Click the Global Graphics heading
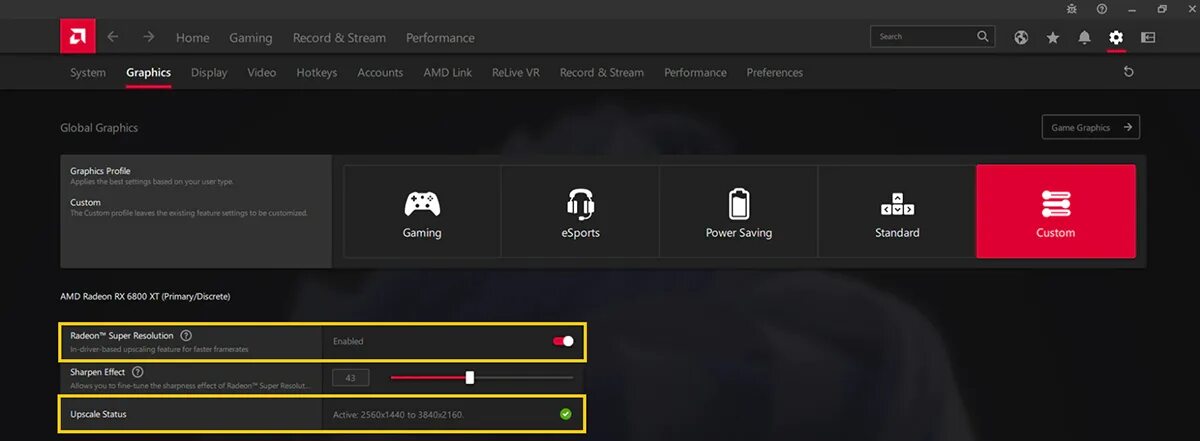The height and width of the screenshot is (441, 1200). tap(99, 128)
